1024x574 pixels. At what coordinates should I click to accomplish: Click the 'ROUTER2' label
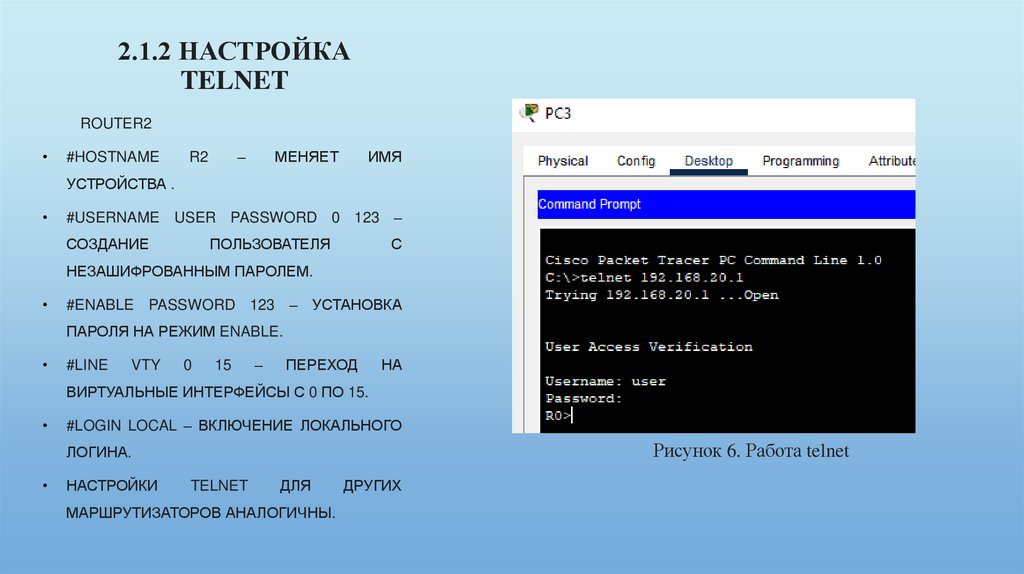coord(116,123)
